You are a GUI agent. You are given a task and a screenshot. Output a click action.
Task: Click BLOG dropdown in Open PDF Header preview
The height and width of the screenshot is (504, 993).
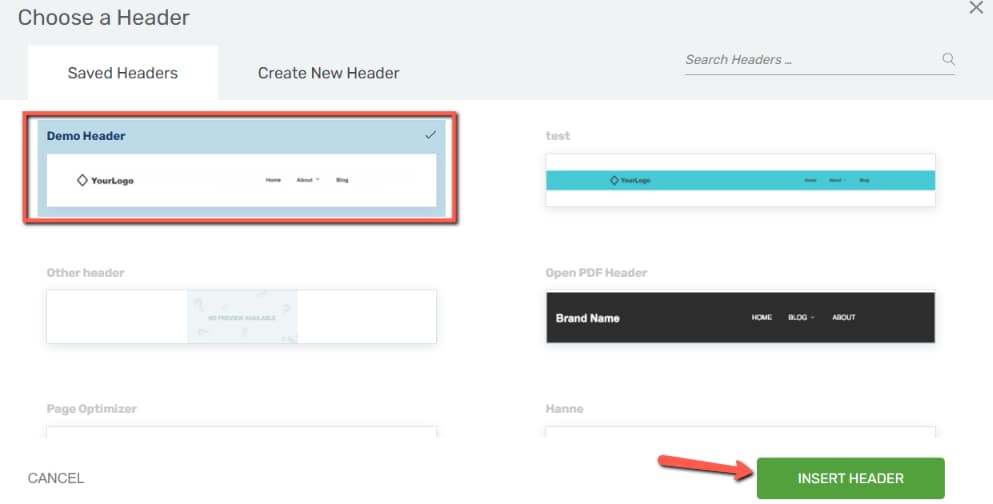click(x=801, y=317)
